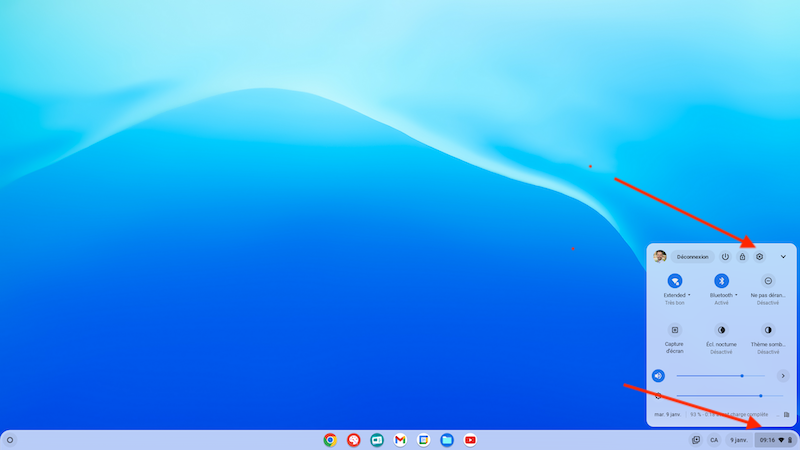
Task: Toggle Wi-Fi with the Extended network icon
Action: [x=674, y=281]
